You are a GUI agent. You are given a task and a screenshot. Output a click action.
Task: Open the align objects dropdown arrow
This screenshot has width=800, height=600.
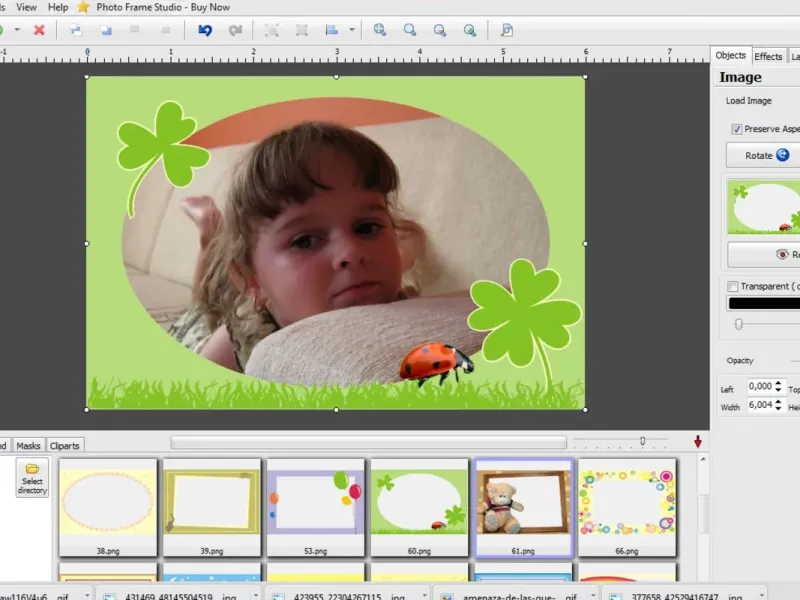(352, 30)
